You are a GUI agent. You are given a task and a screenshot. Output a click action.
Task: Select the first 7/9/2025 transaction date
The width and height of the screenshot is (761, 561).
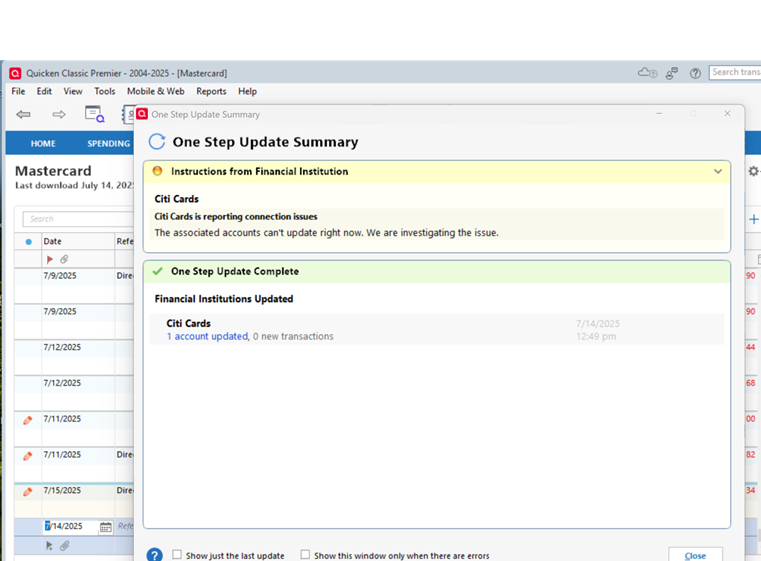pos(60,276)
